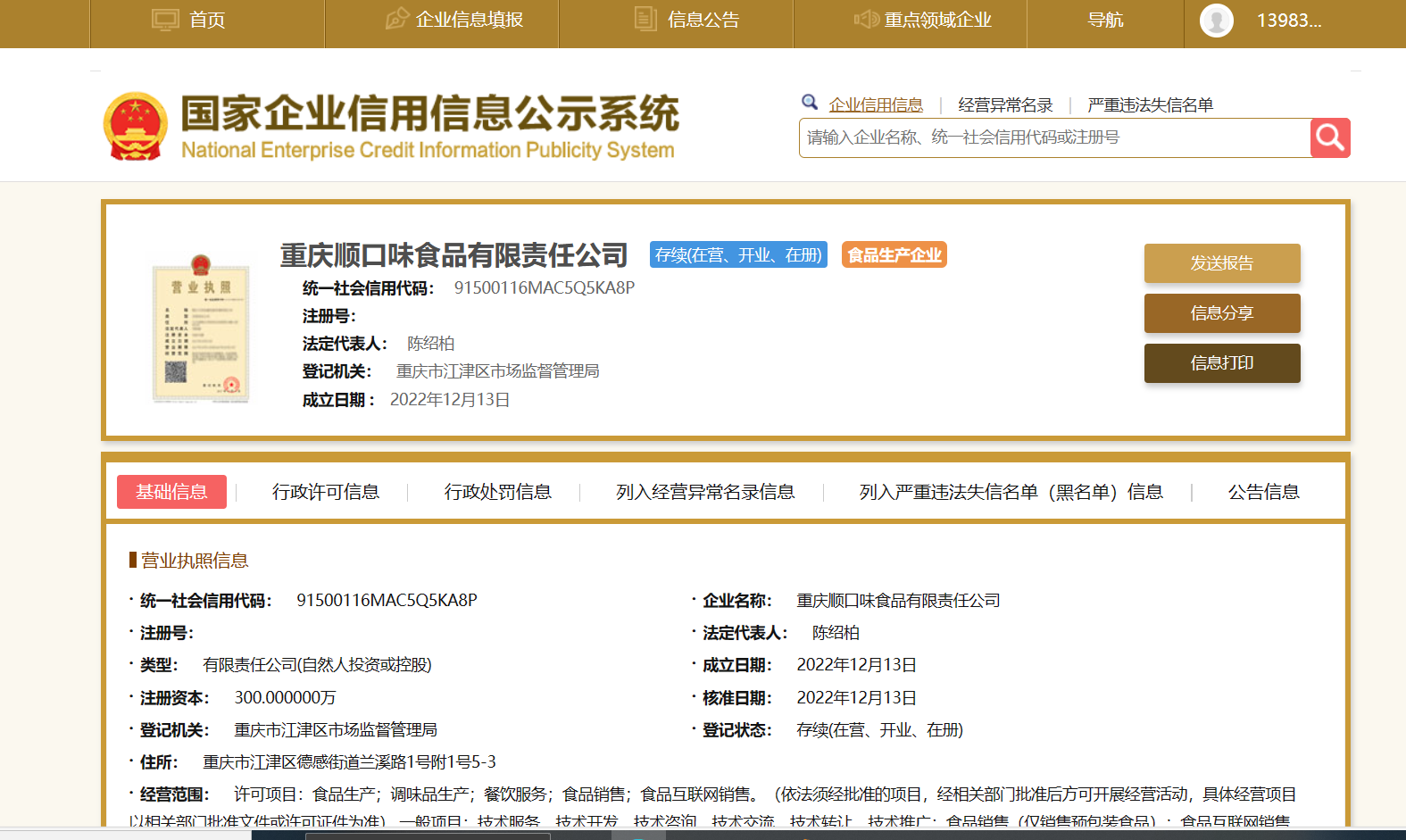1406x840 pixels.
Task: Click 核准日期 value 2022年12月13日
Action: 857,698
